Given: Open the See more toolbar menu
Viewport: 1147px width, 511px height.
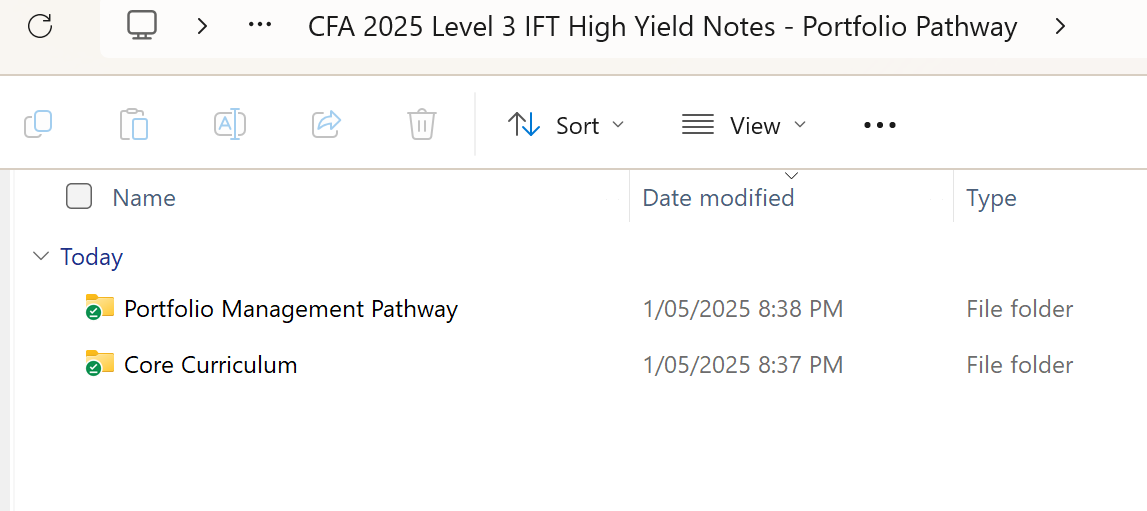Looking at the screenshot, I should pos(880,125).
